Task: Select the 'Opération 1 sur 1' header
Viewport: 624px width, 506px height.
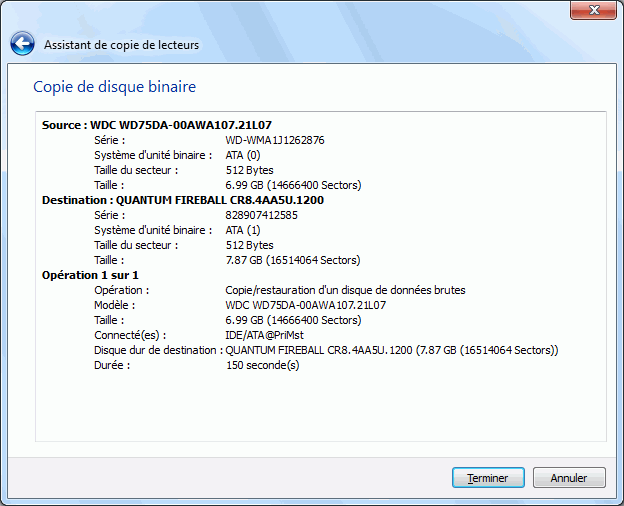Action: point(90,275)
